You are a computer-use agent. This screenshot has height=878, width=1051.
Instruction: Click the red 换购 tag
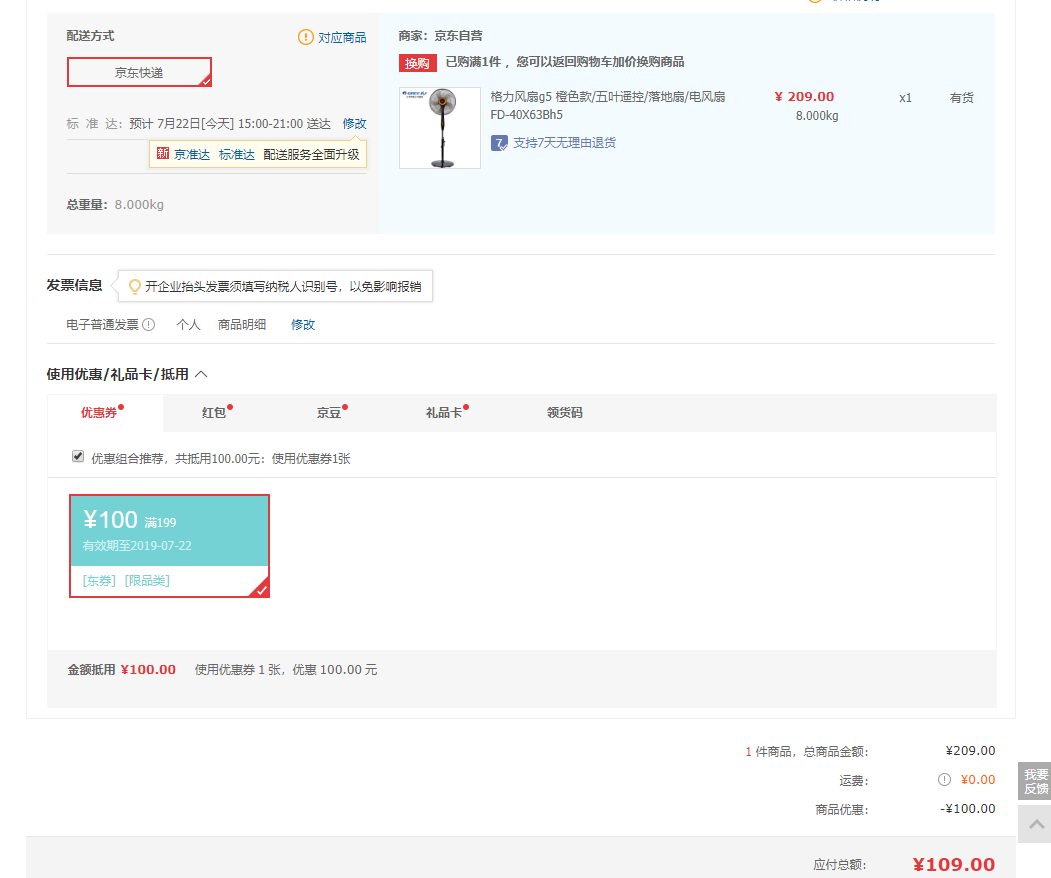click(x=418, y=63)
